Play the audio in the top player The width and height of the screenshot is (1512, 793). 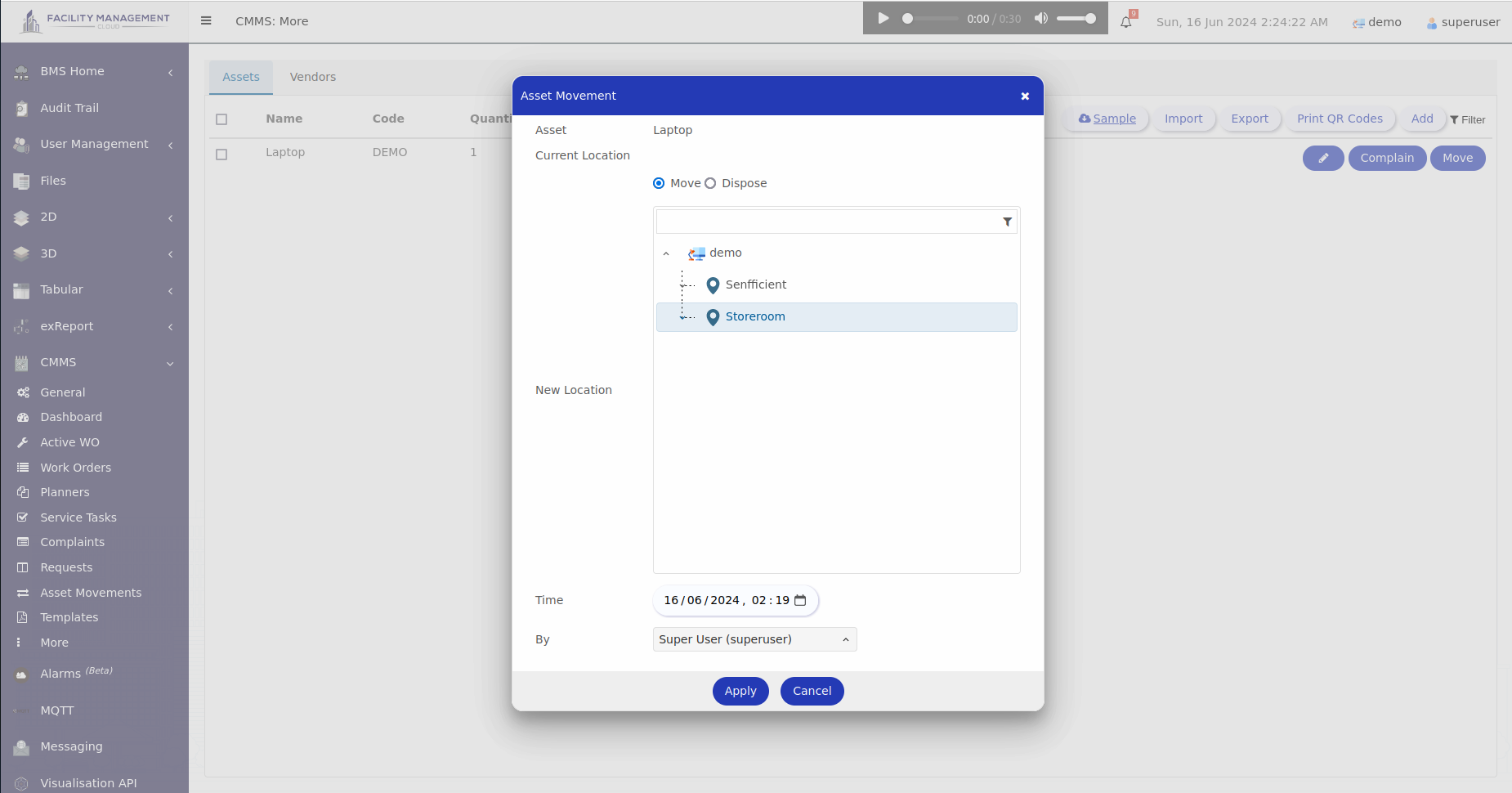[x=883, y=18]
